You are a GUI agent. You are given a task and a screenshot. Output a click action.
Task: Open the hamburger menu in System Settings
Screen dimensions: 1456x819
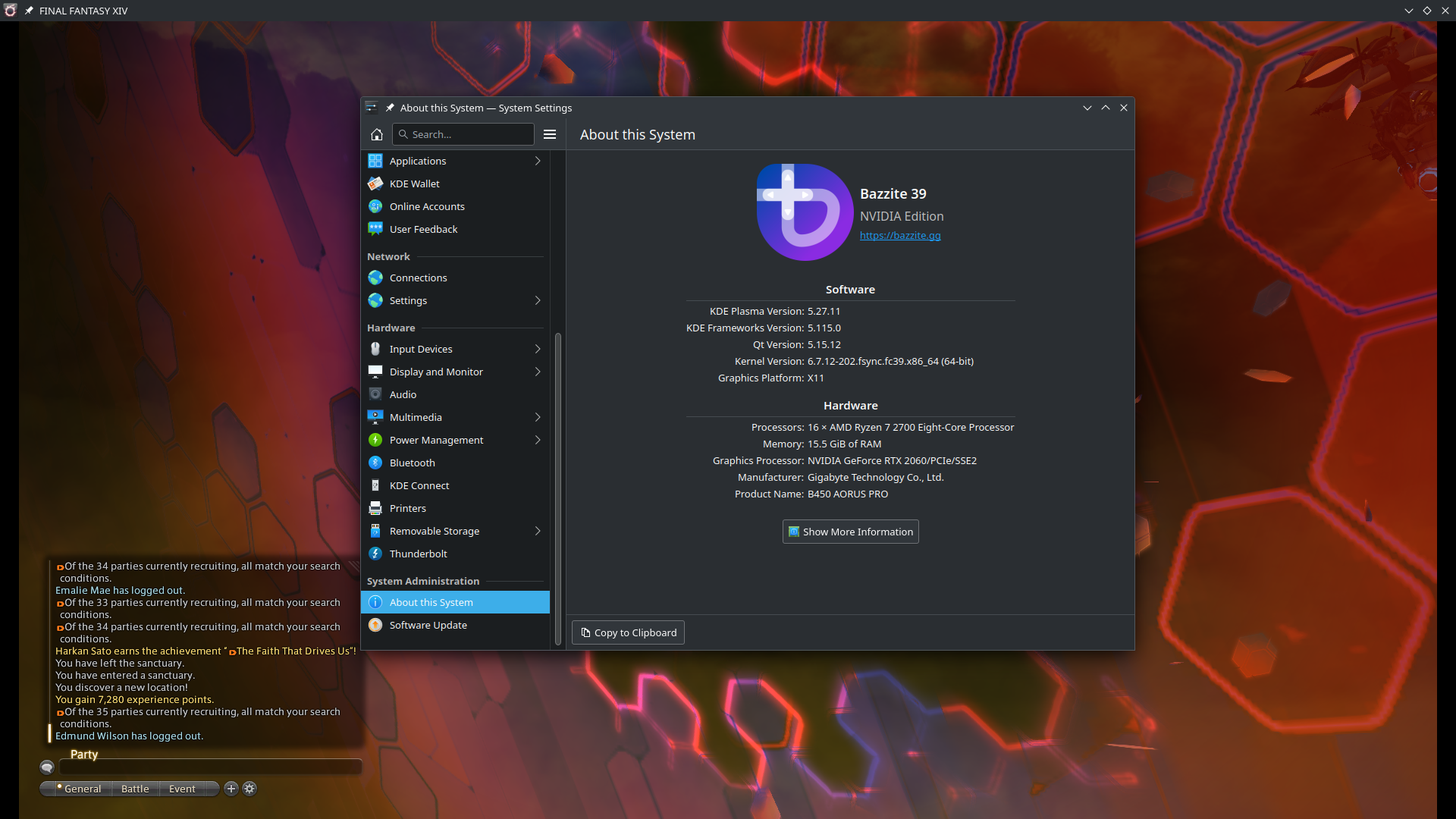click(549, 134)
